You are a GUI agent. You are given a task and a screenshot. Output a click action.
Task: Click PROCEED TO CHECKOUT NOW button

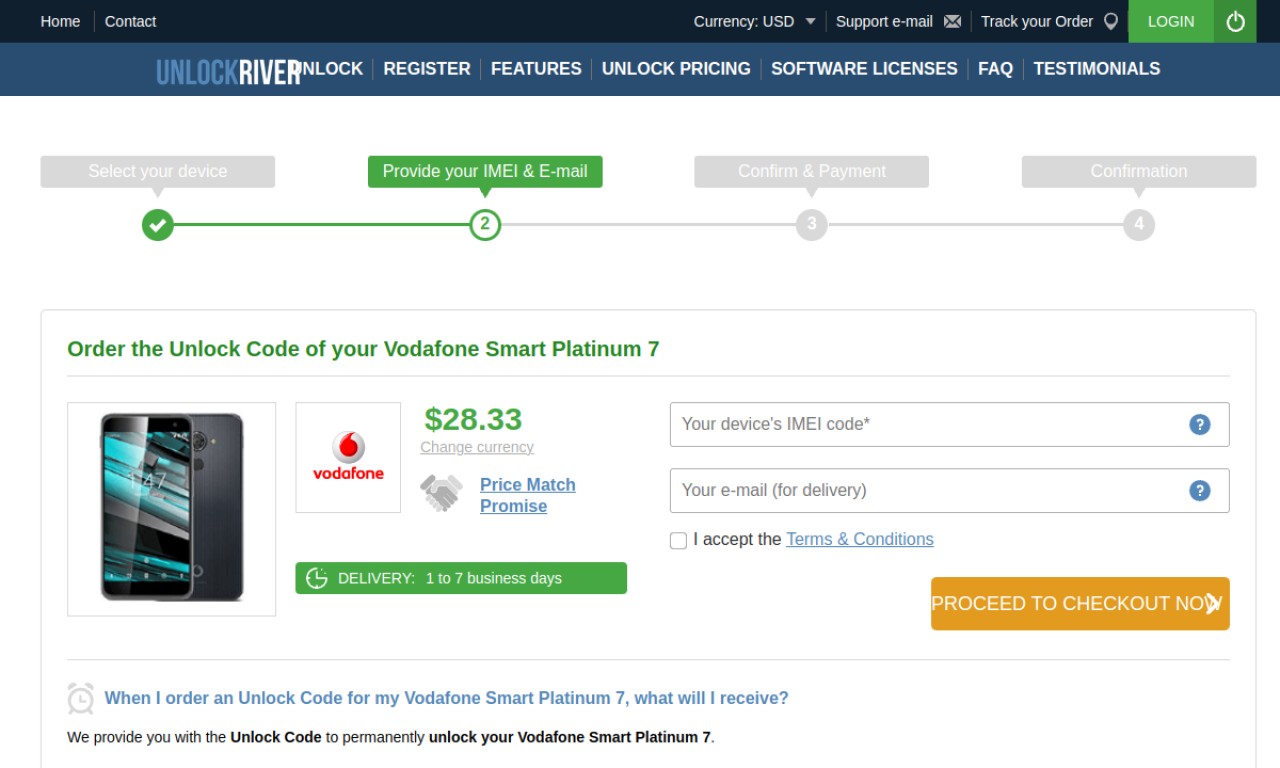click(x=1080, y=603)
